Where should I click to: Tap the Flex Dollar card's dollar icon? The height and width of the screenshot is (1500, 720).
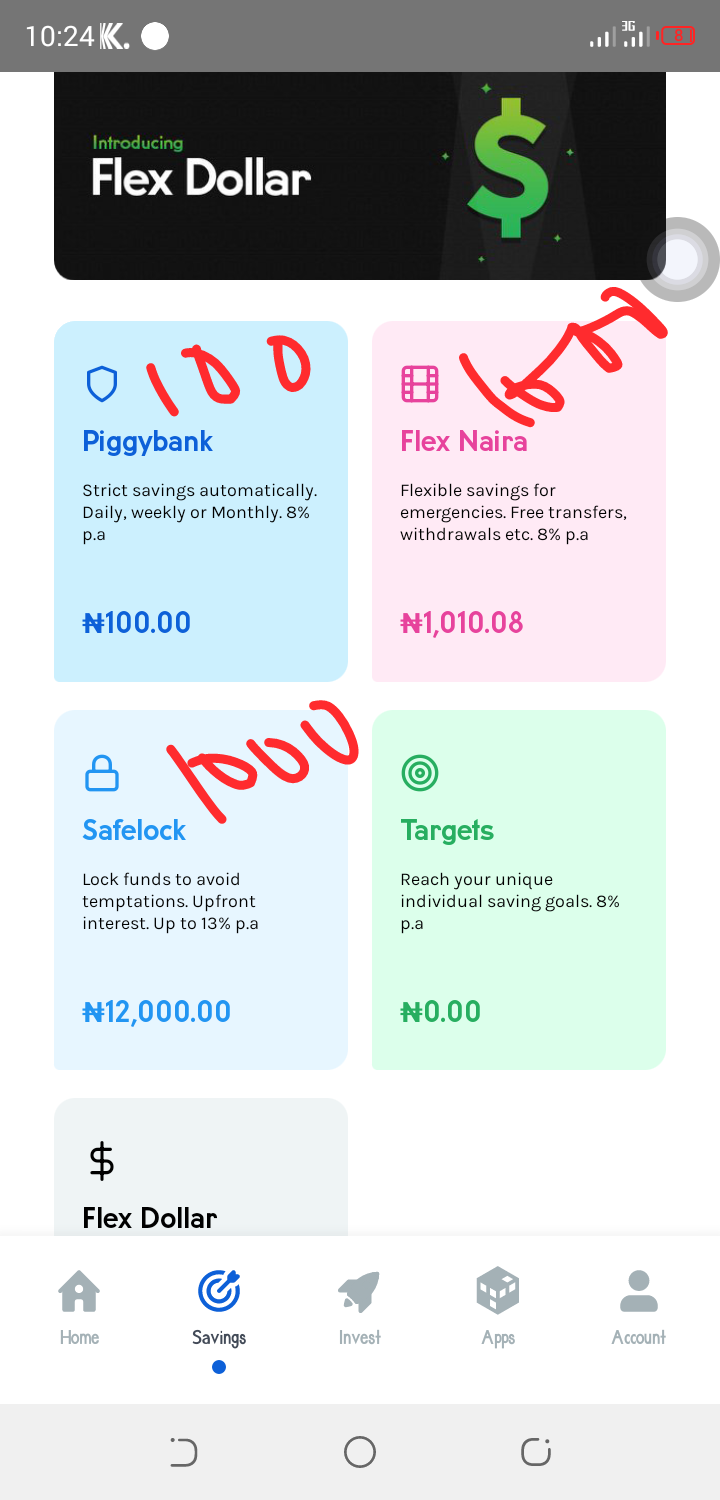102,1161
